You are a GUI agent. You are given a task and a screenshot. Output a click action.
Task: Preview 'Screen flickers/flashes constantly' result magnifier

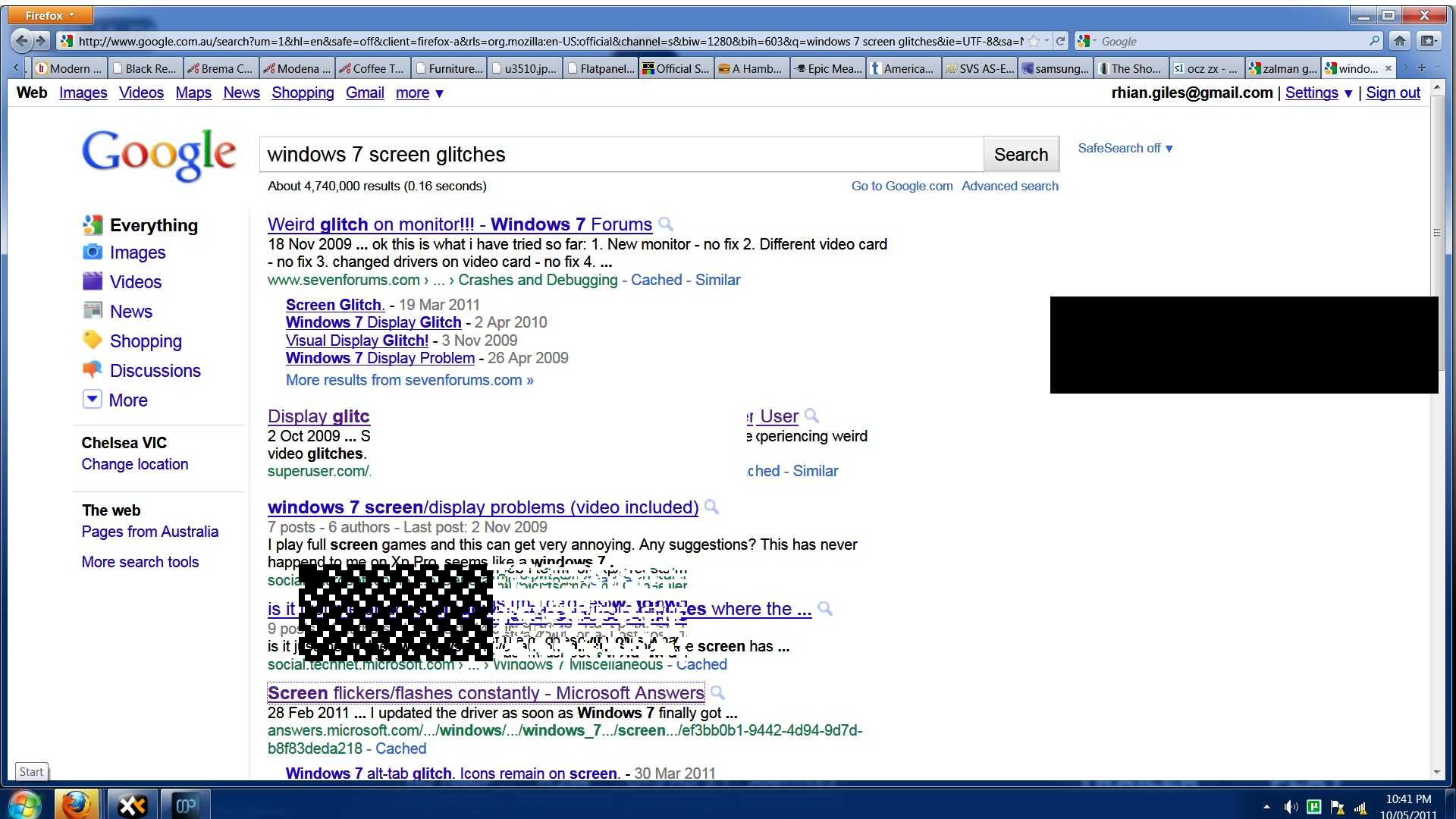coord(717,692)
